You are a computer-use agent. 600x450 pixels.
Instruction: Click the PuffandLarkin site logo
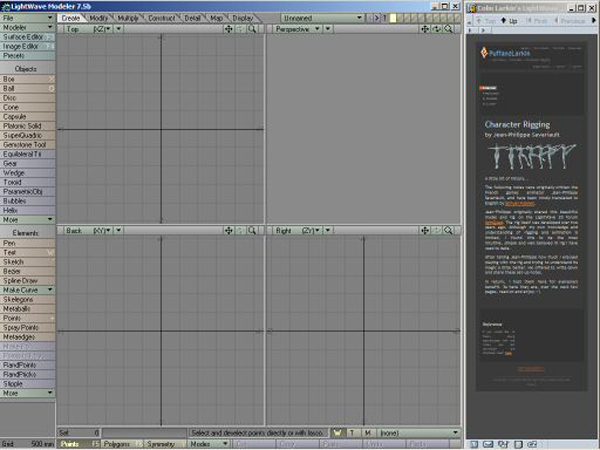pos(505,53)
